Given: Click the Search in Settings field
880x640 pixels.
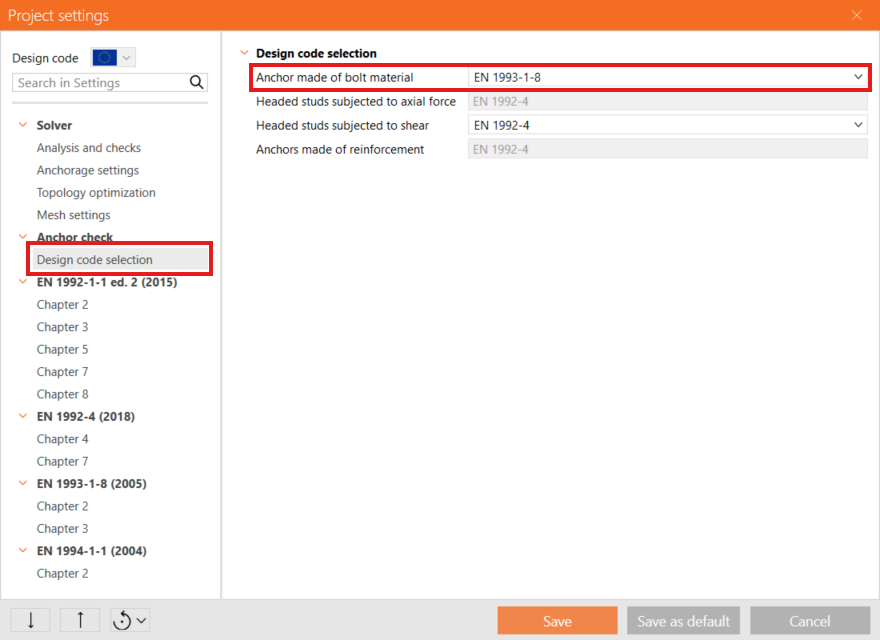Looking at the screenshot, I should pyautogui.click(x=100, y=83).
